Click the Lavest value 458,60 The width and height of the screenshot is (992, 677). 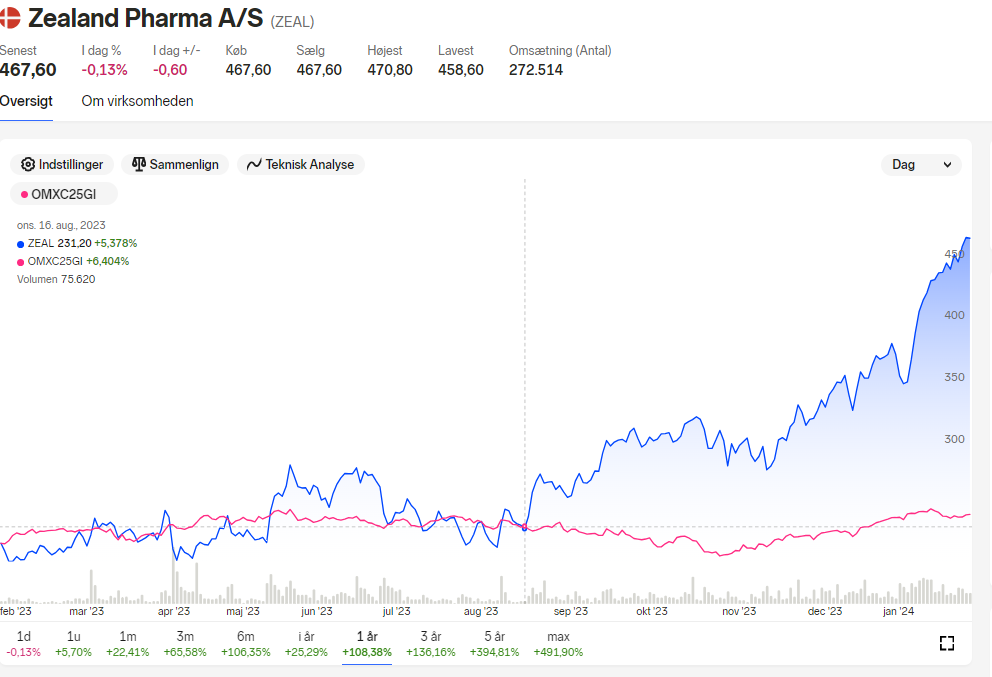(461, 70)
